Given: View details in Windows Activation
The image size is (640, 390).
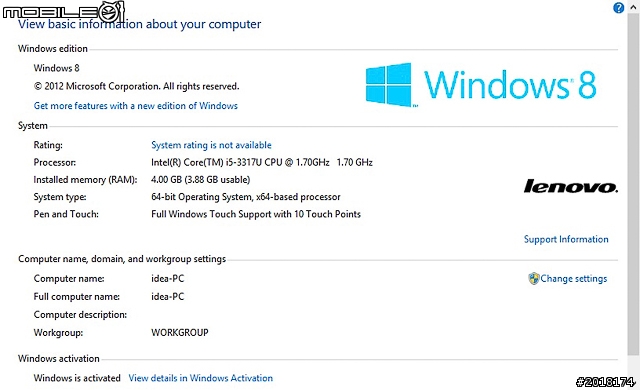Looking at the screenshot, I should tap(200, 378).
